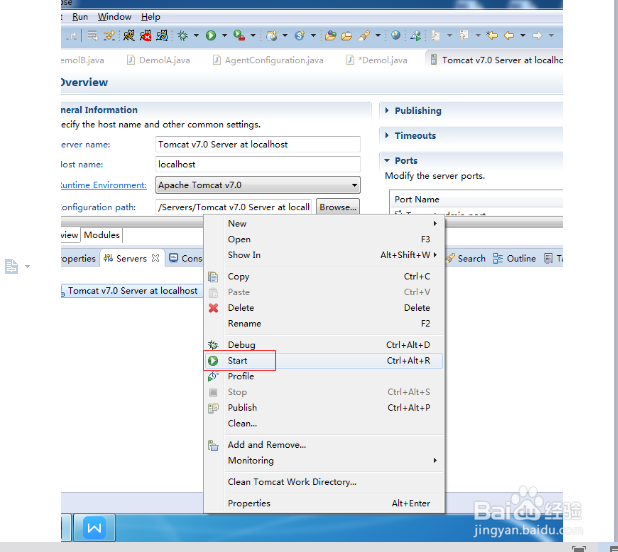Click the Publish icon in context menu
This screenshot has height=552, width=618.
point(213,408)
